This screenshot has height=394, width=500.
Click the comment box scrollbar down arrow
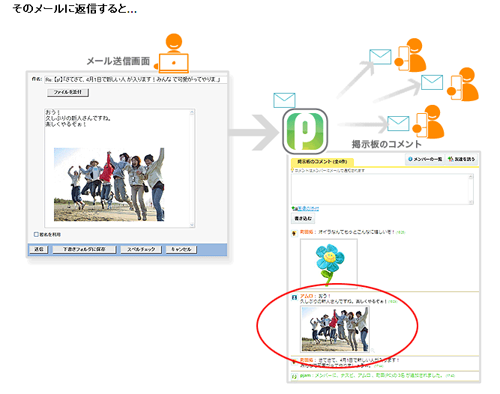tap(471, 202)
